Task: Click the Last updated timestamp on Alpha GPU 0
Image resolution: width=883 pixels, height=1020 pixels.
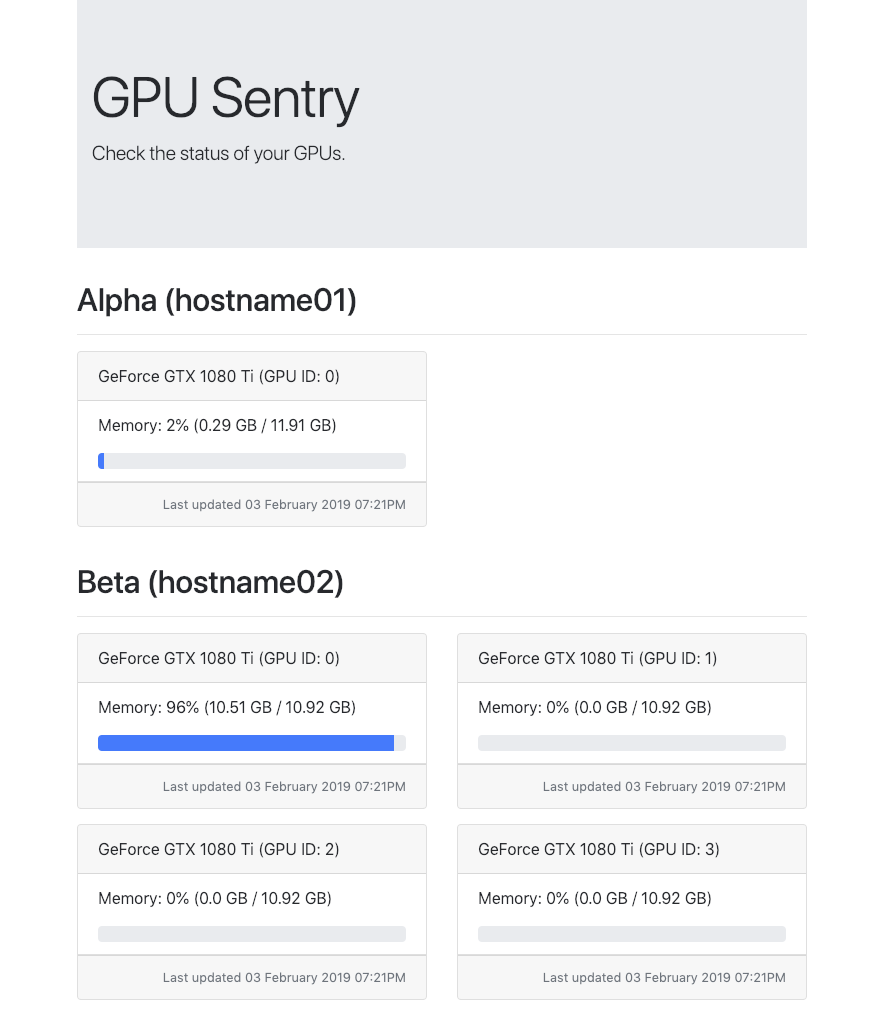Action: 284,505
